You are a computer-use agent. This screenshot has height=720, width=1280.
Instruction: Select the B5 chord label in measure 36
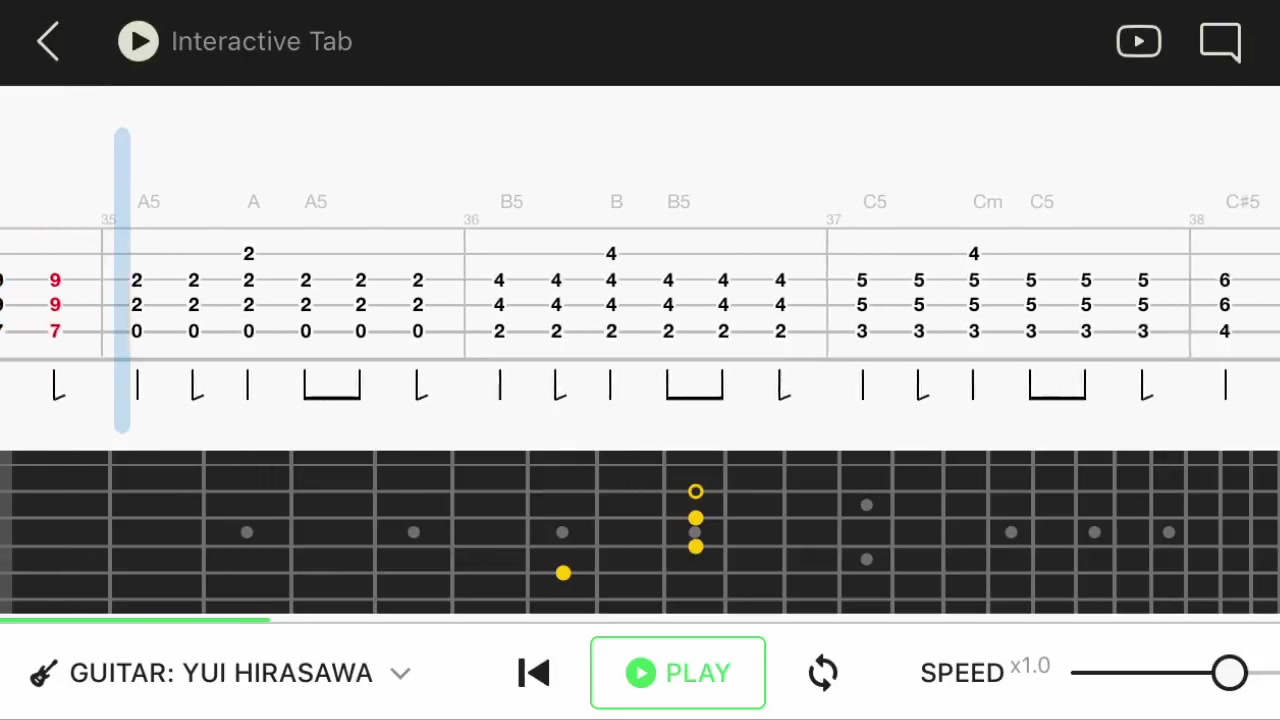click(x=511, y=202)
